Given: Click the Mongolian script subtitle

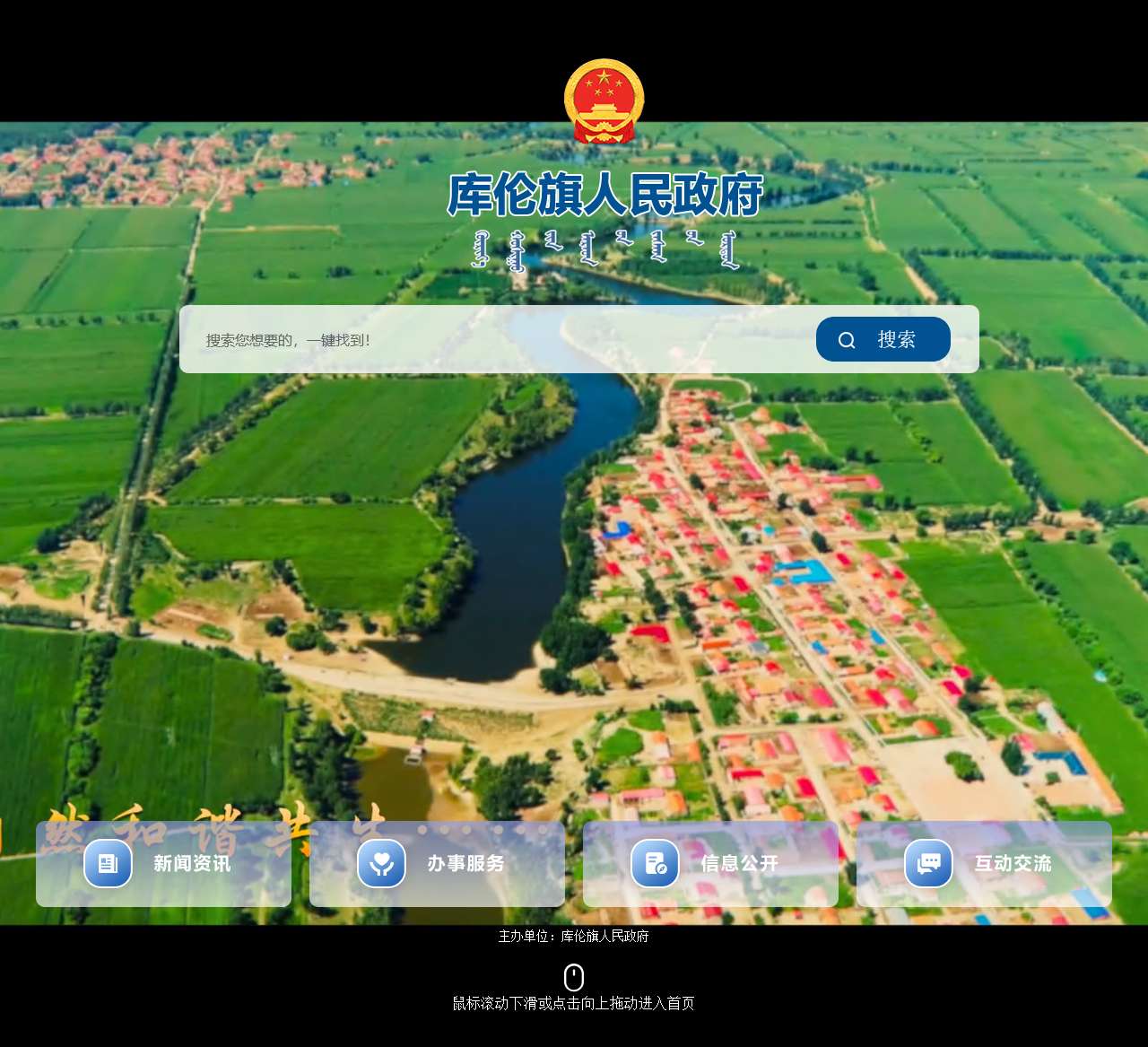Looking at the screenshot, I should [606, 249].
